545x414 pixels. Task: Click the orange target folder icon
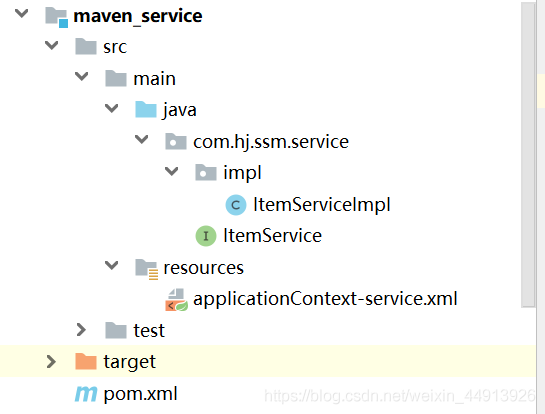coord(86,361)
